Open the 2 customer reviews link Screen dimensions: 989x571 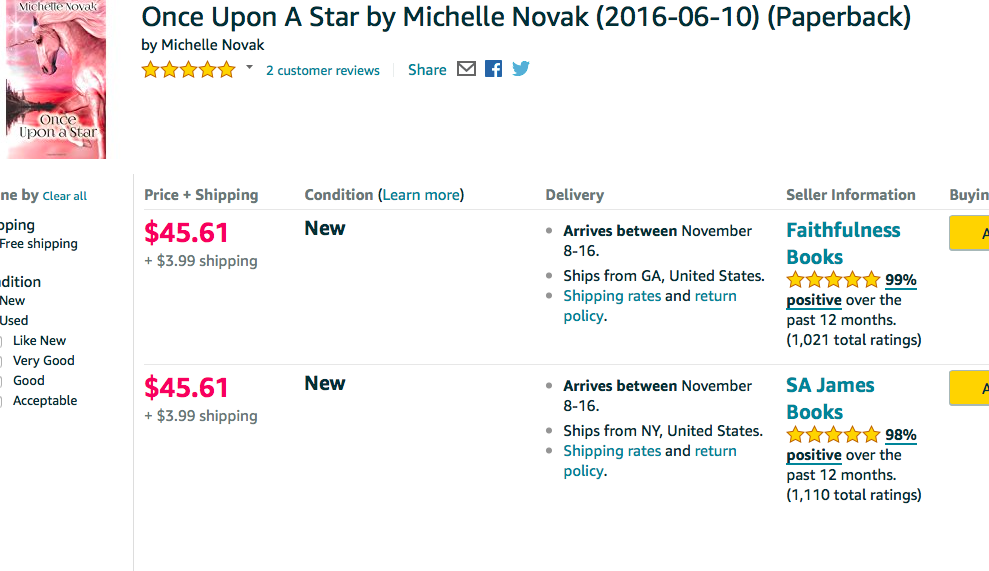323,71
